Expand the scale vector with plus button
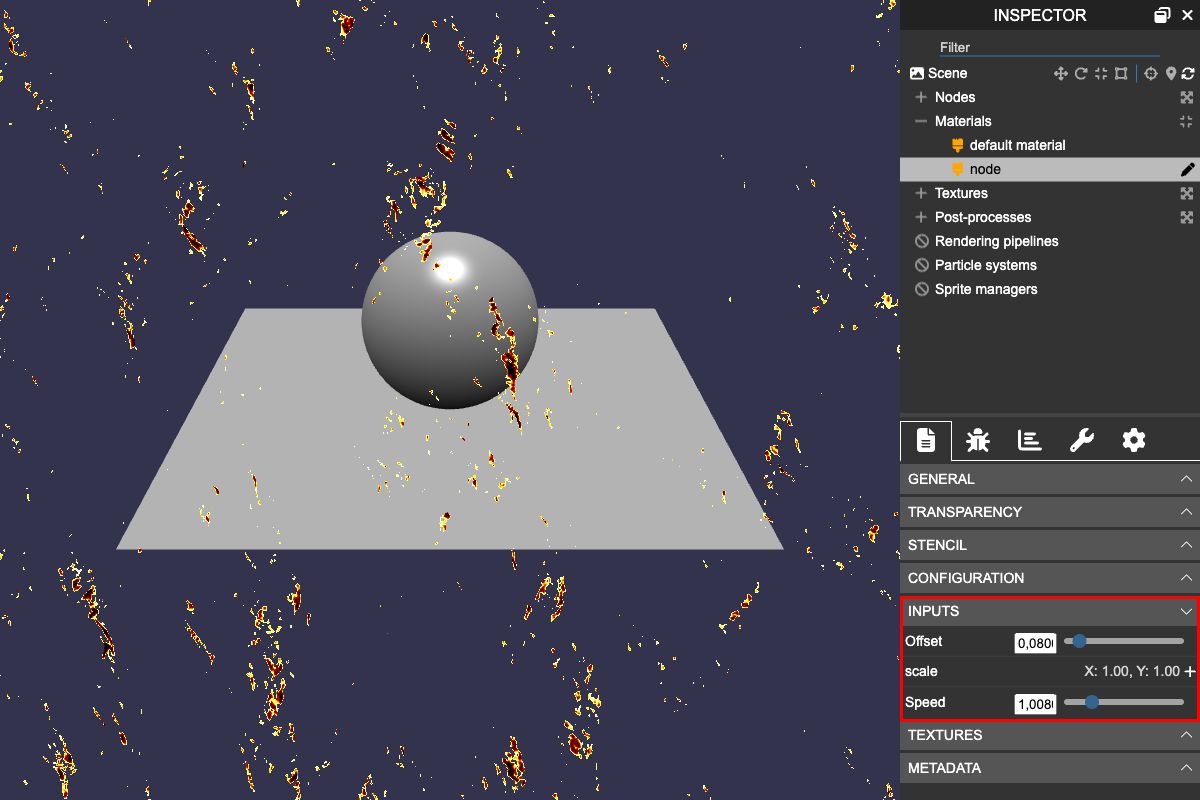This screenshot has width=1200, height=800. pyautogui.click(x=1190, y=672)
